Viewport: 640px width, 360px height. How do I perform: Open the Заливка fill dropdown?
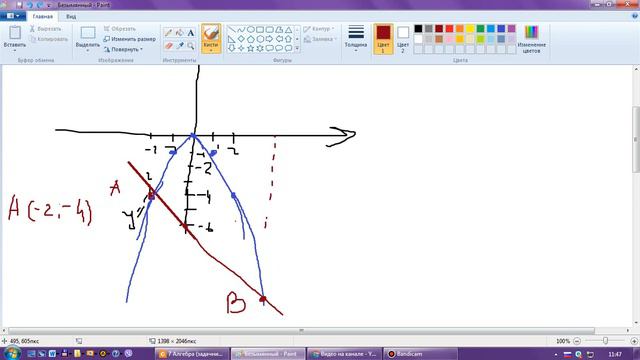point(320,39)
